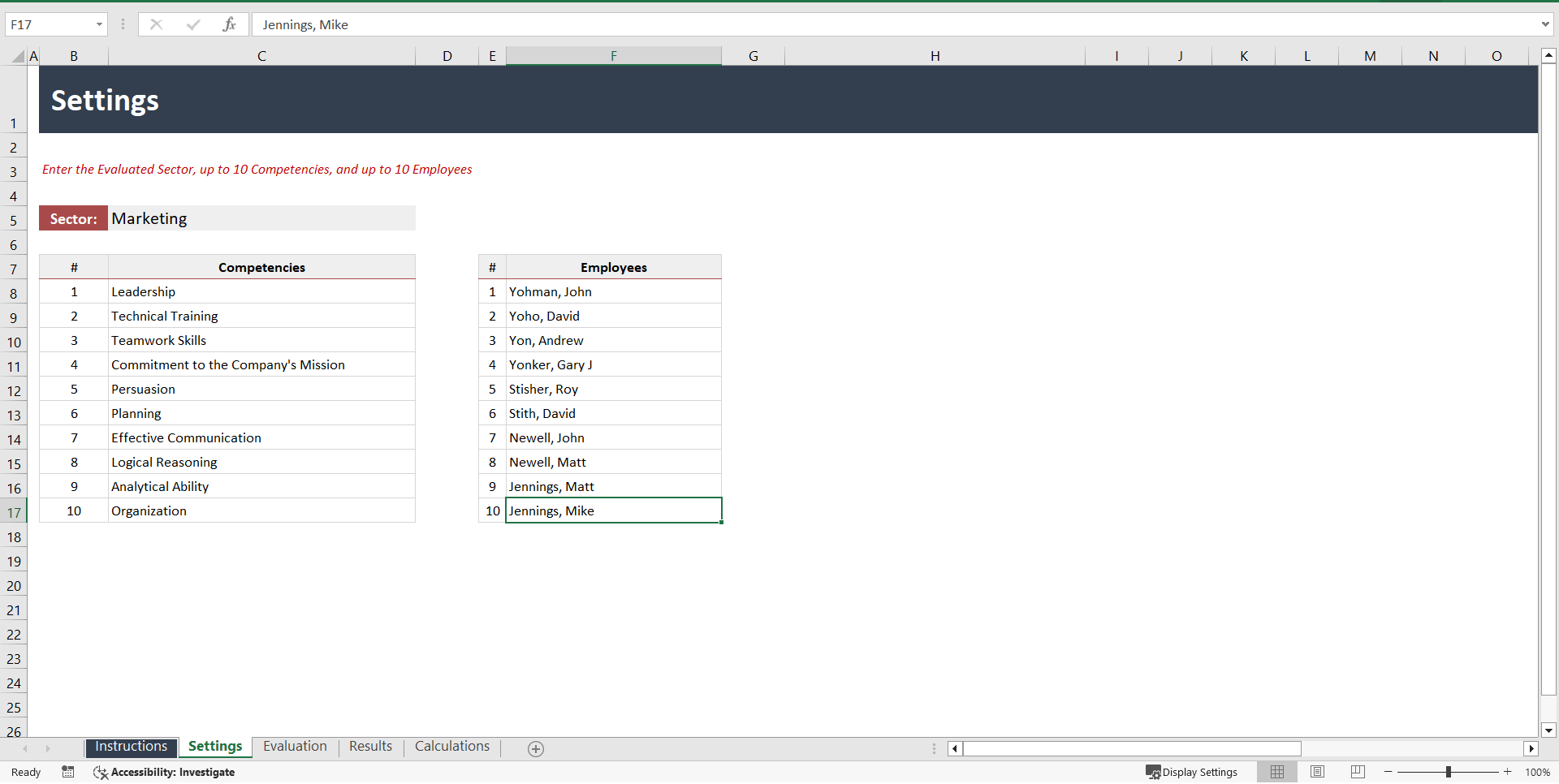Viewport: 1559px width, 784px height.
Task: Select Commitment to the Company's Mission cell
Action: (x=261, y=364)
